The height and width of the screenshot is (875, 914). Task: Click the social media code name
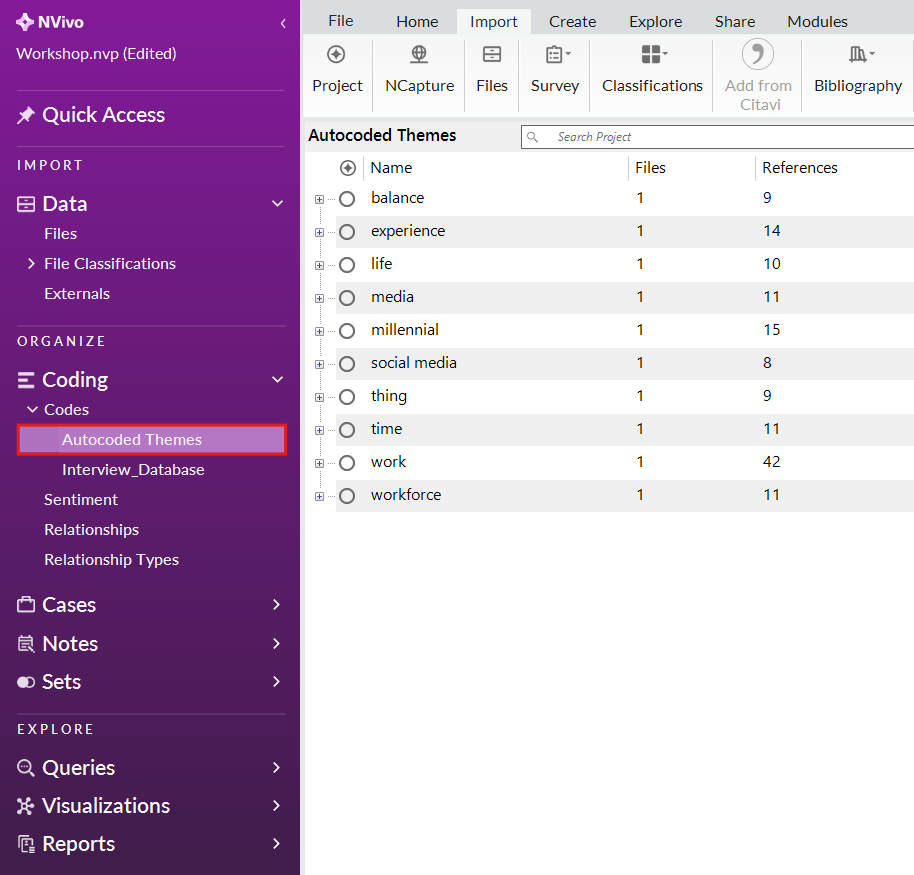tap(414, 363)
